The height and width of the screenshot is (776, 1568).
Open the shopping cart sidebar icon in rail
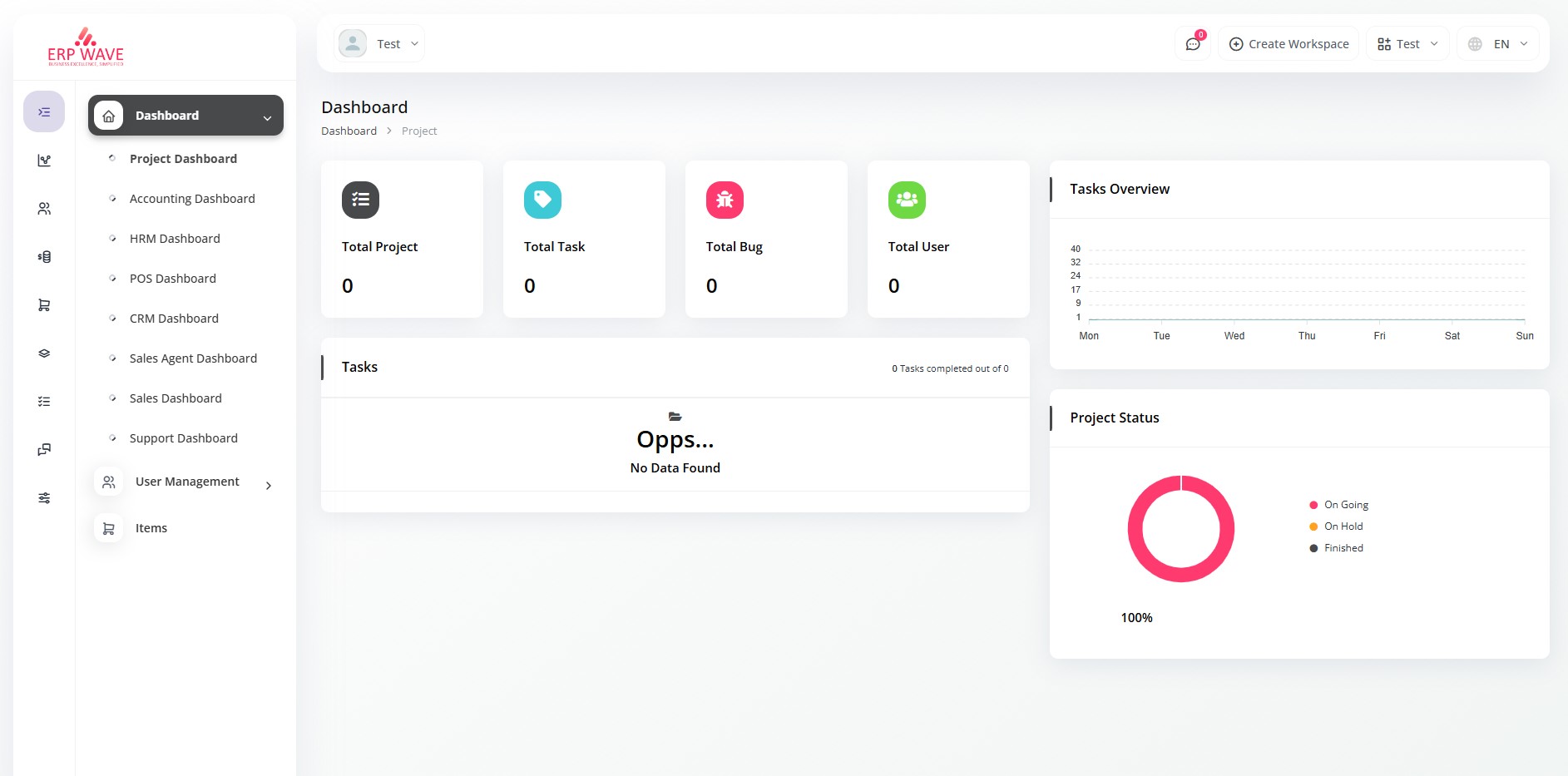pyautogui.click(x=44, y=305)
